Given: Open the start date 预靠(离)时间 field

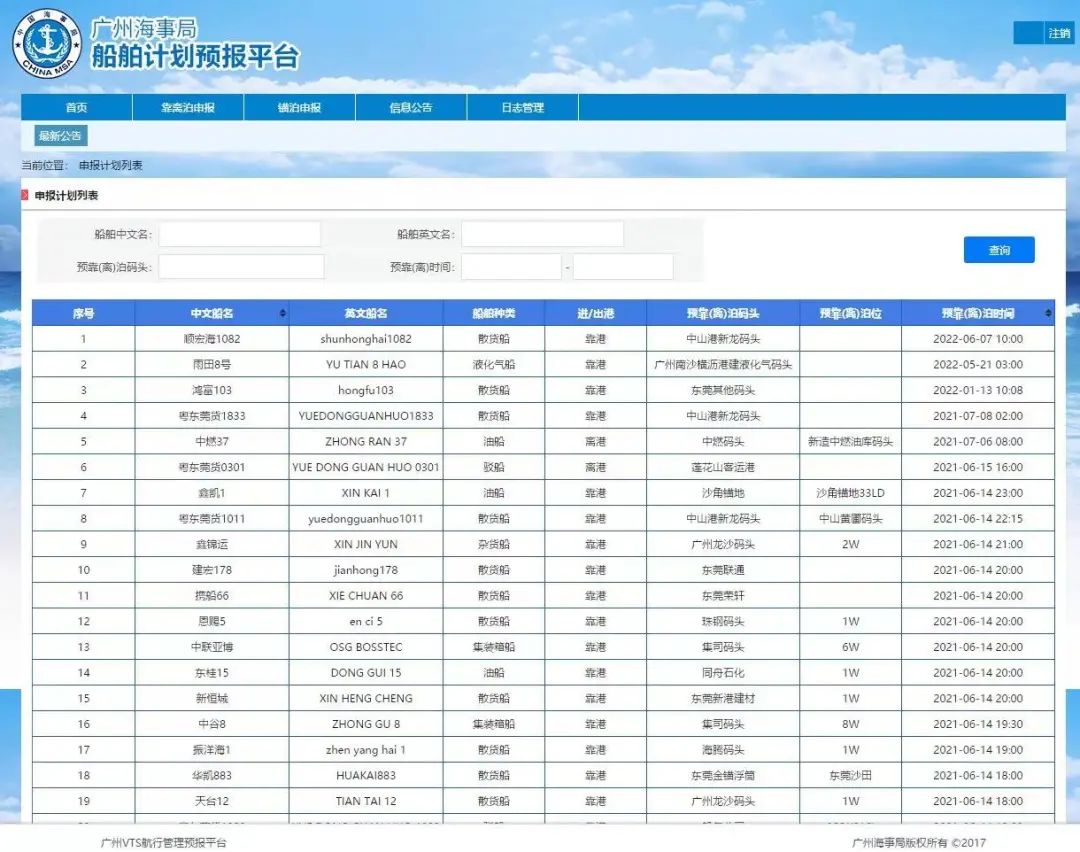Looking at the screenshot, I should click(511, 267).
